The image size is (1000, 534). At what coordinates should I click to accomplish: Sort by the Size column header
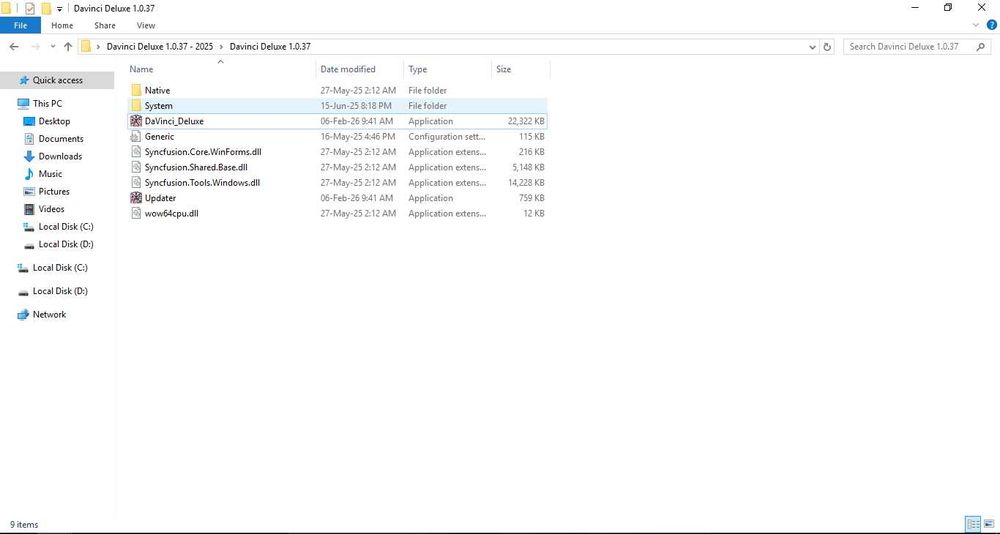coord(520,69)
